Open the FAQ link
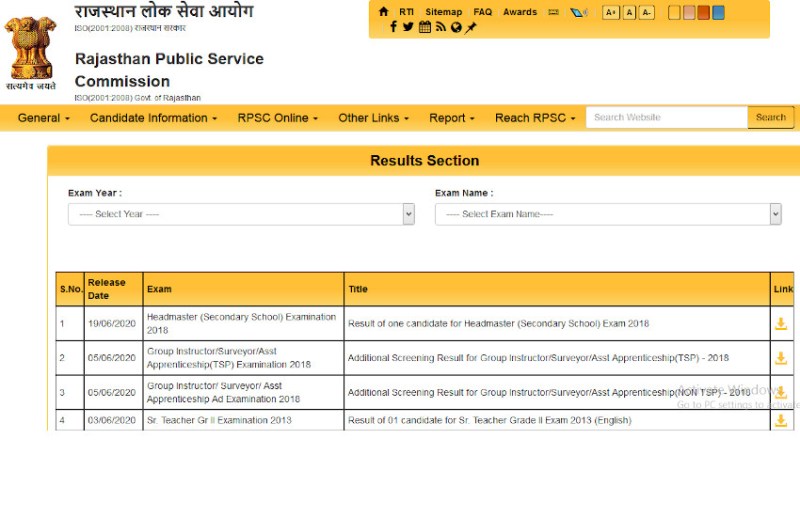 point(482,12)
